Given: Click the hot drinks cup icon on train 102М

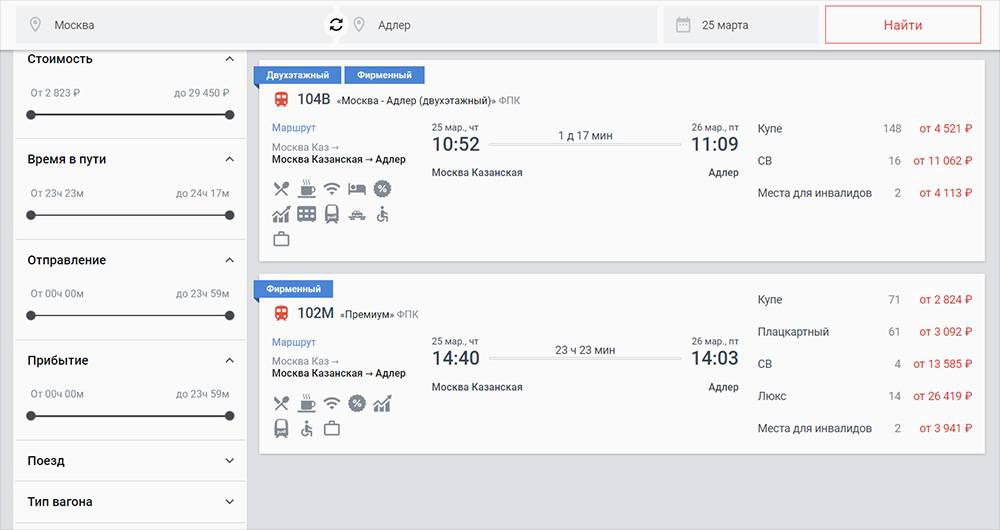Looking at the screenshot, I should coord(307,403).
